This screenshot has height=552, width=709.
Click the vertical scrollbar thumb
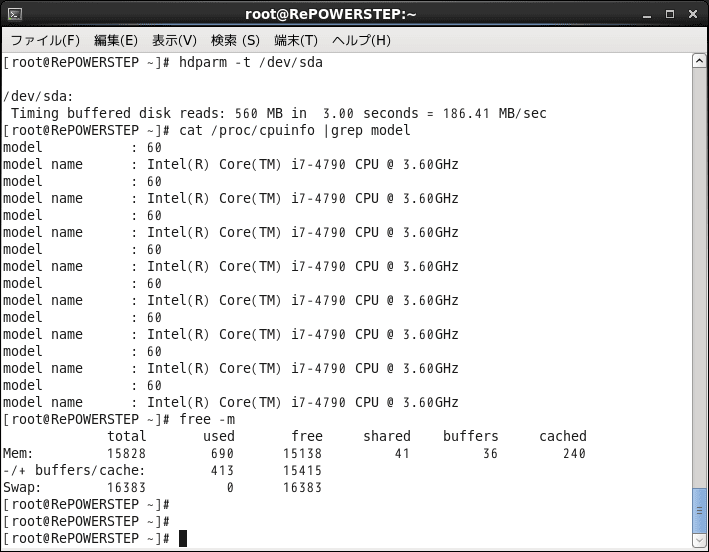[x=699, y=511]
